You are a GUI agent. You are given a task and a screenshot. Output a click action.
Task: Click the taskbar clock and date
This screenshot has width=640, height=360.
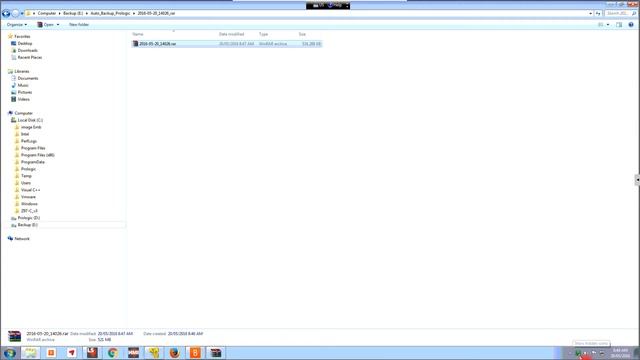pyautogui.click(x=620, y=353)
